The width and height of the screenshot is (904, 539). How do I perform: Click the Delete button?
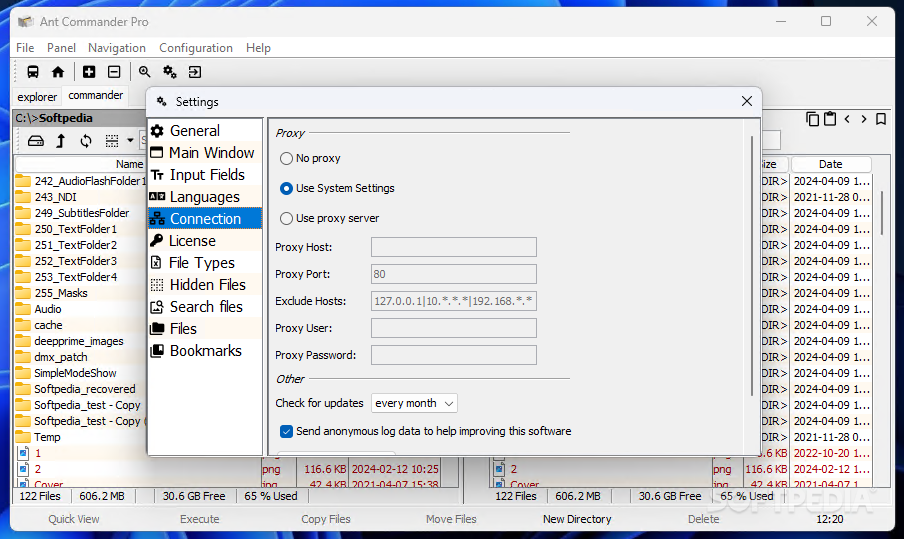[x=703, y=519]
